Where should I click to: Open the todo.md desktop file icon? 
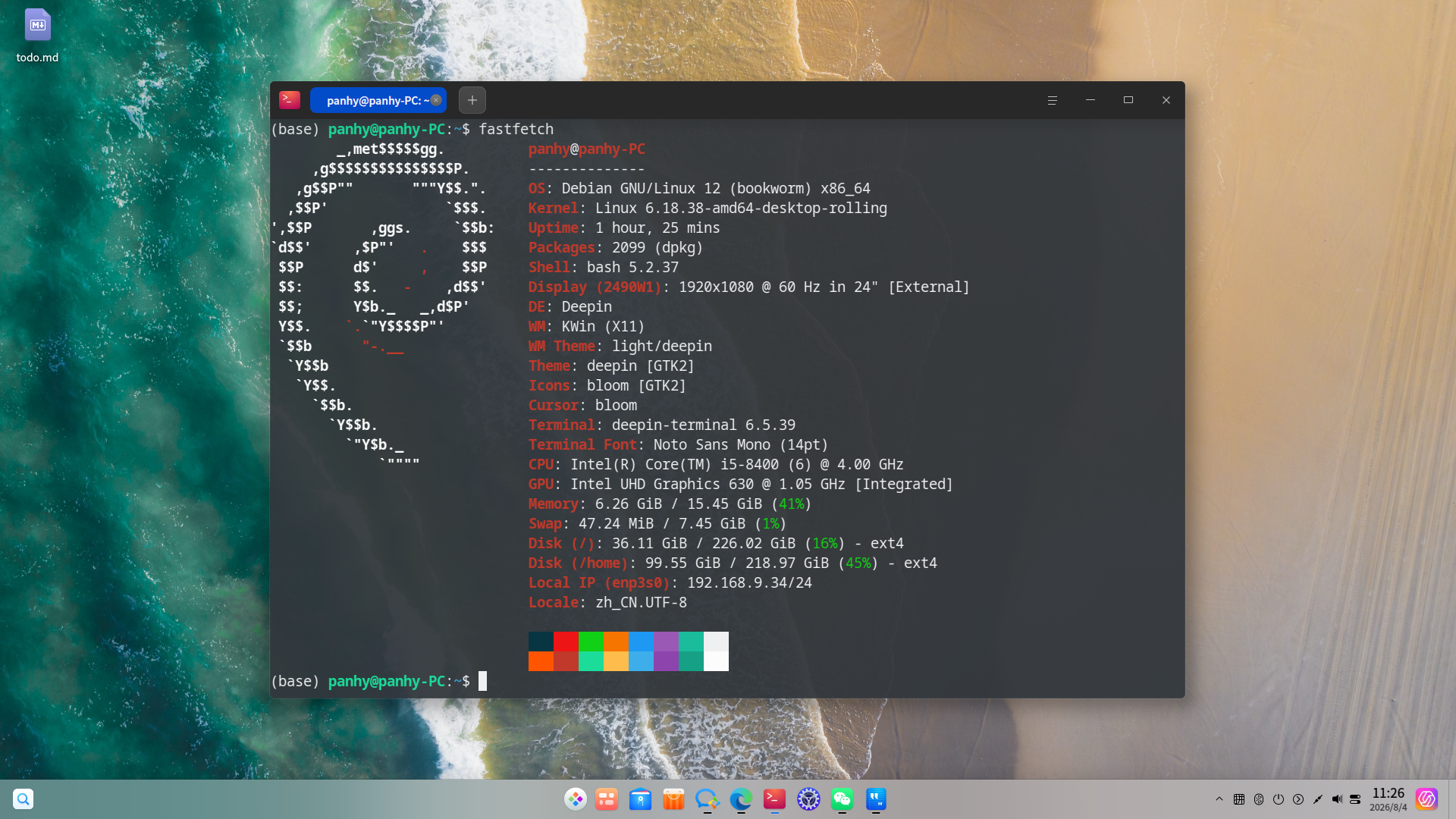[37, 36]
